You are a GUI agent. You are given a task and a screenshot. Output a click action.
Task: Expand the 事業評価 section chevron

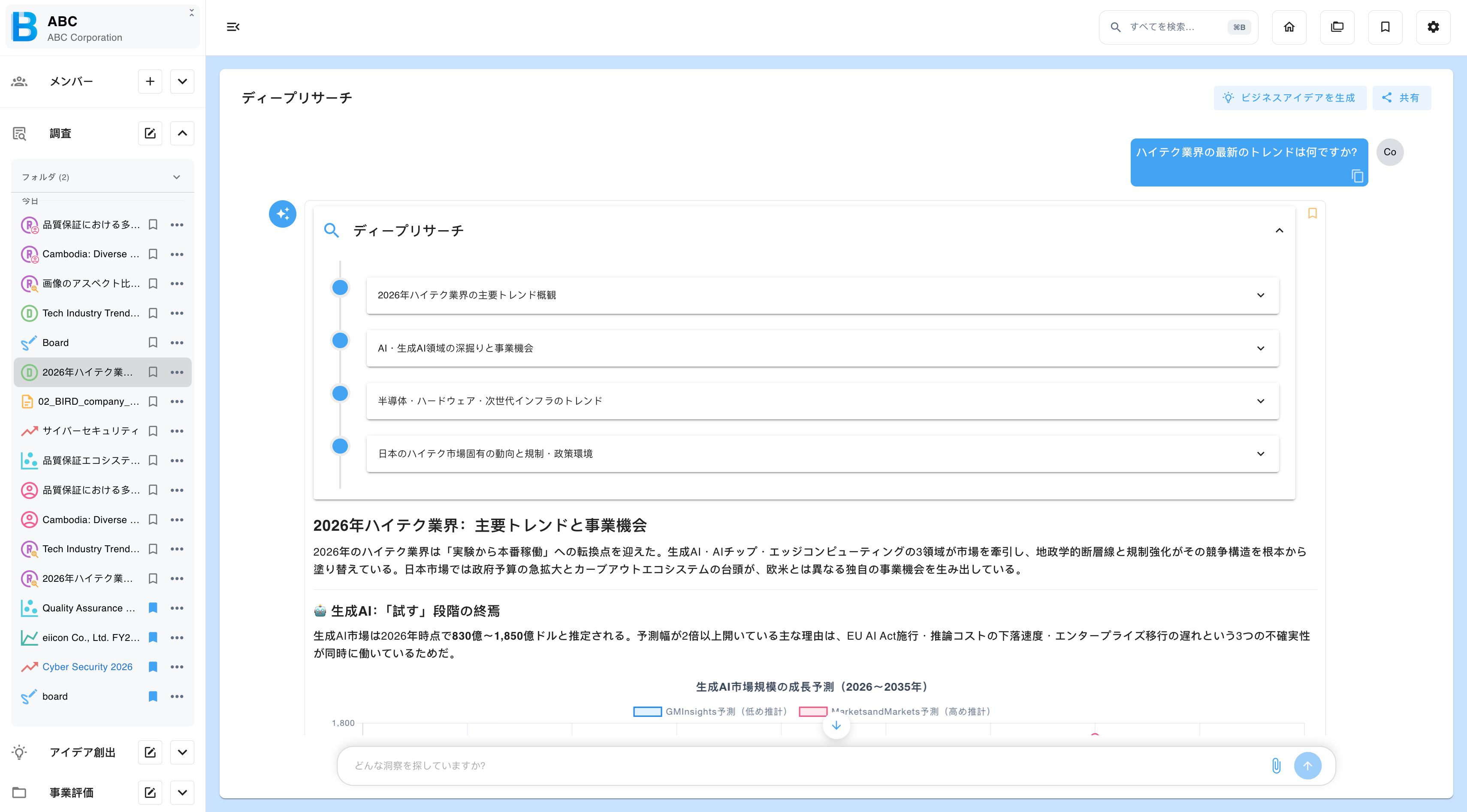point(182,793)
